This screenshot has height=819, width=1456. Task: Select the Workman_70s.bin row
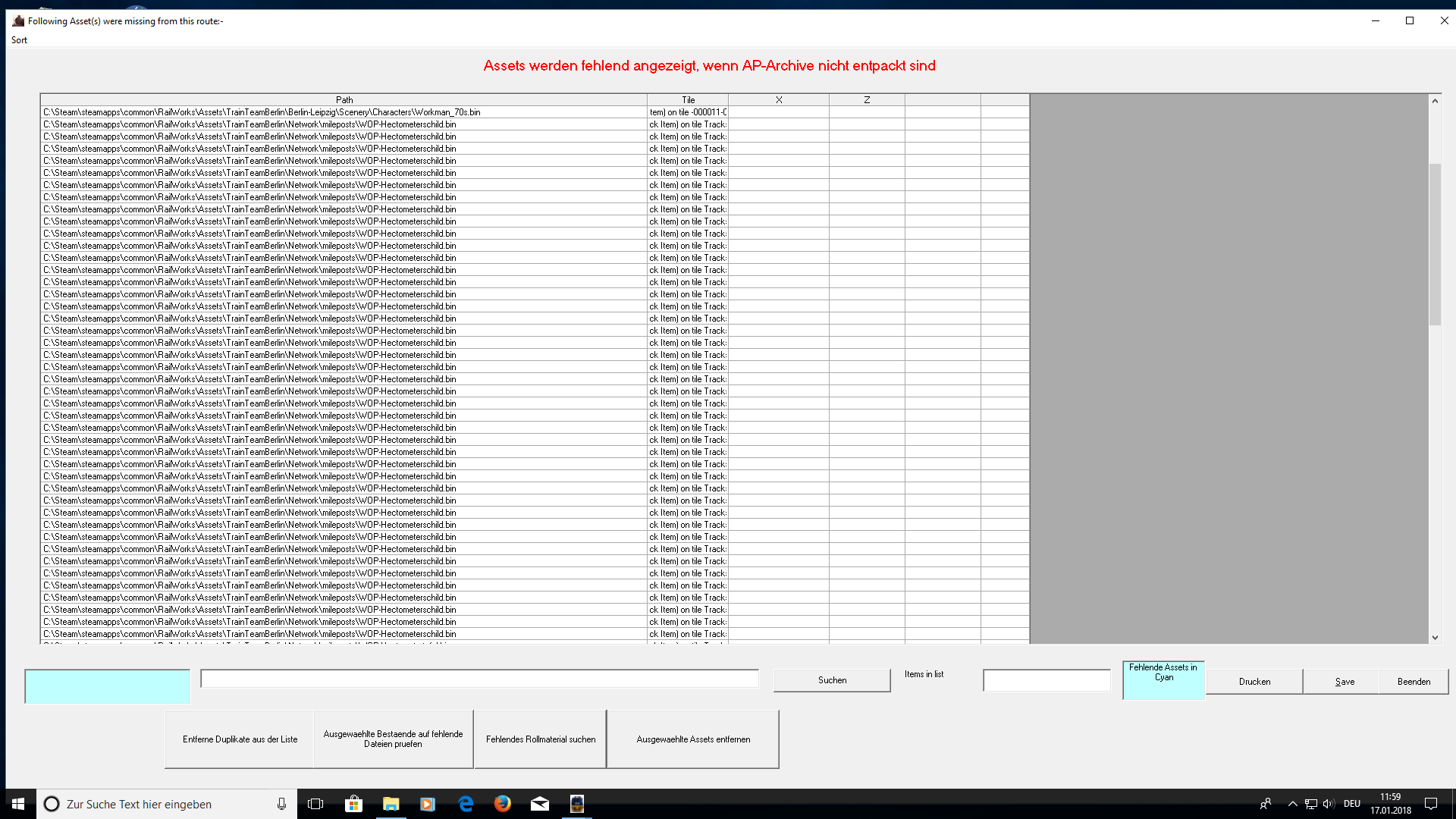[262, 112]
